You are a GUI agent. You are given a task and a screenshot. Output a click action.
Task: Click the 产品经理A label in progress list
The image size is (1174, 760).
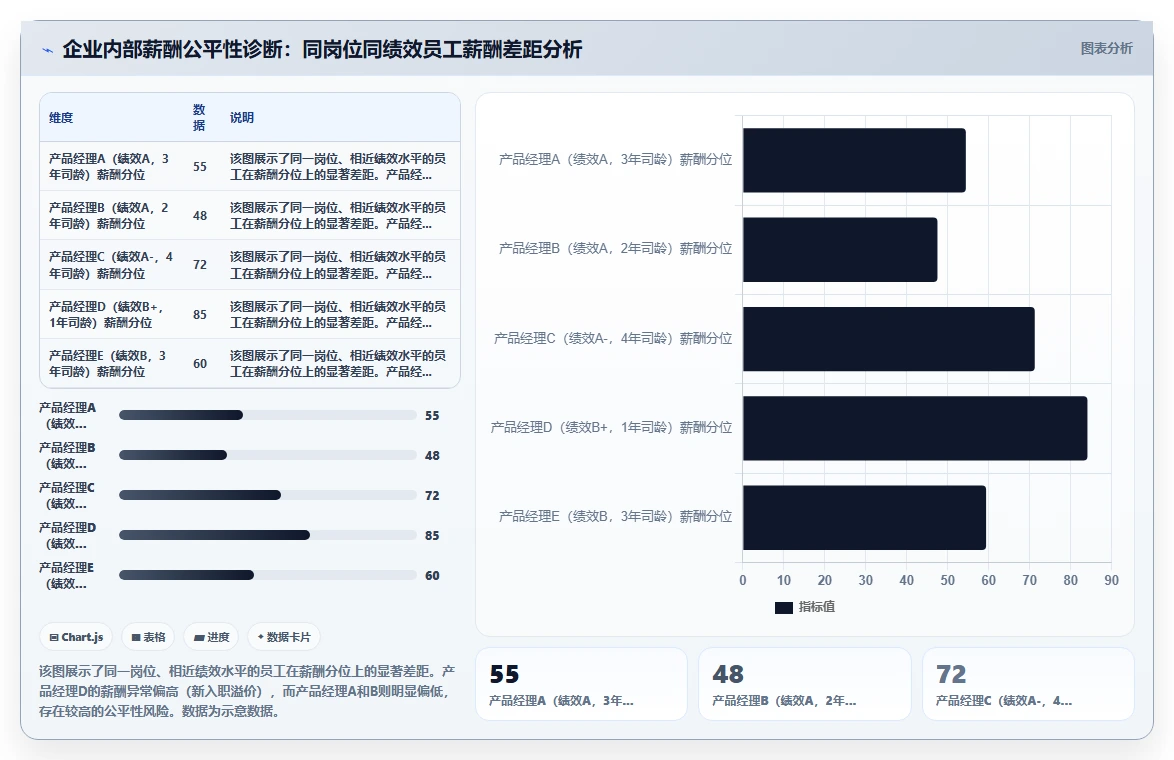pyautogui.click(x=67, y=416)
